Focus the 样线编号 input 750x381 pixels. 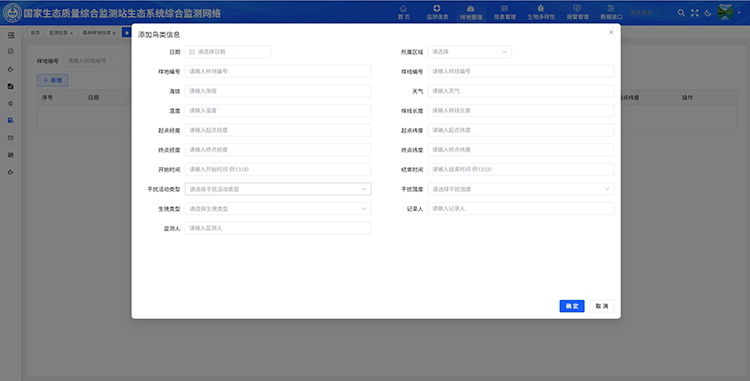[521, 71]
